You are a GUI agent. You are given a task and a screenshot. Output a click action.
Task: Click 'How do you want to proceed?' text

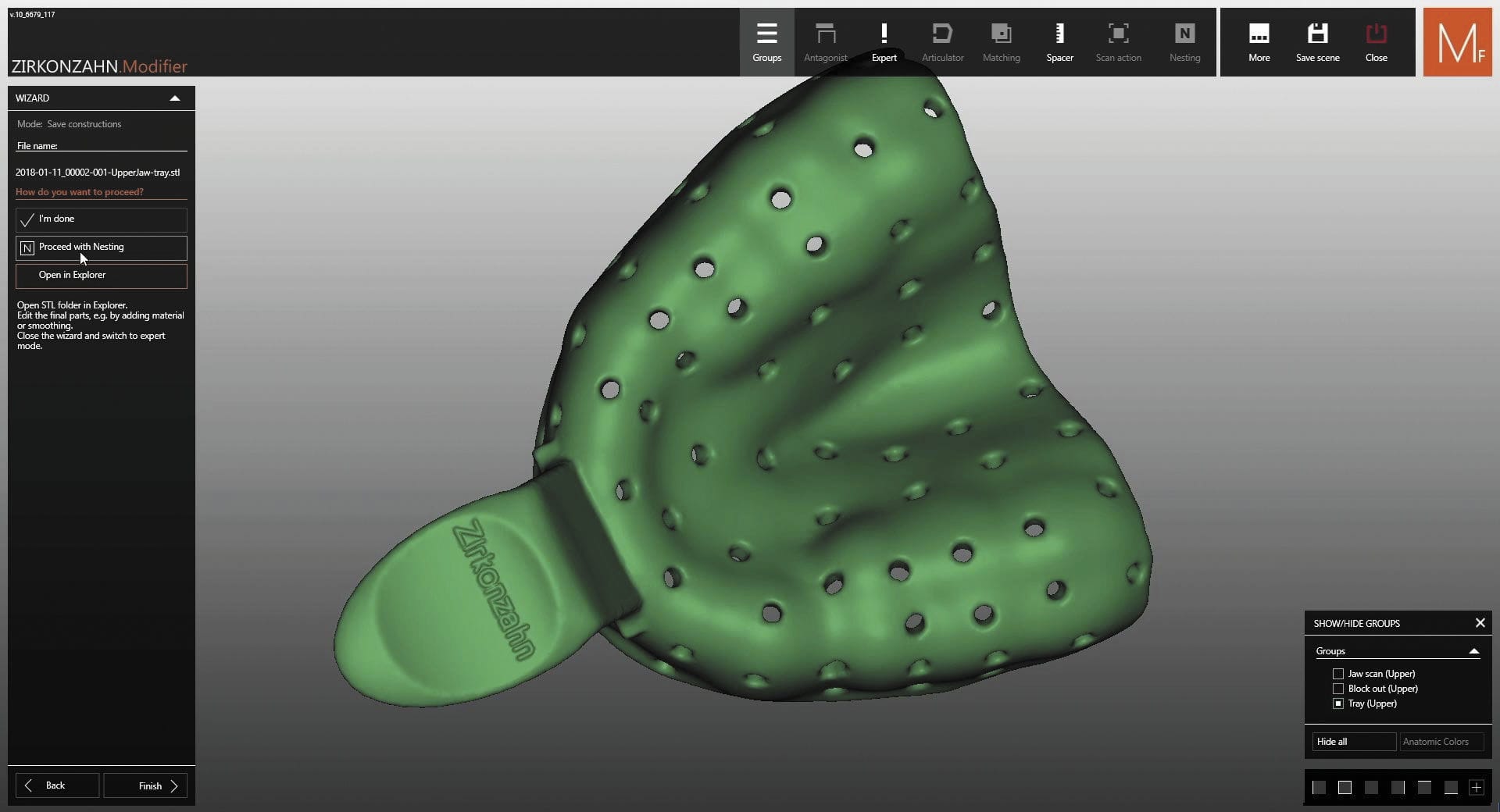(80, 191)
